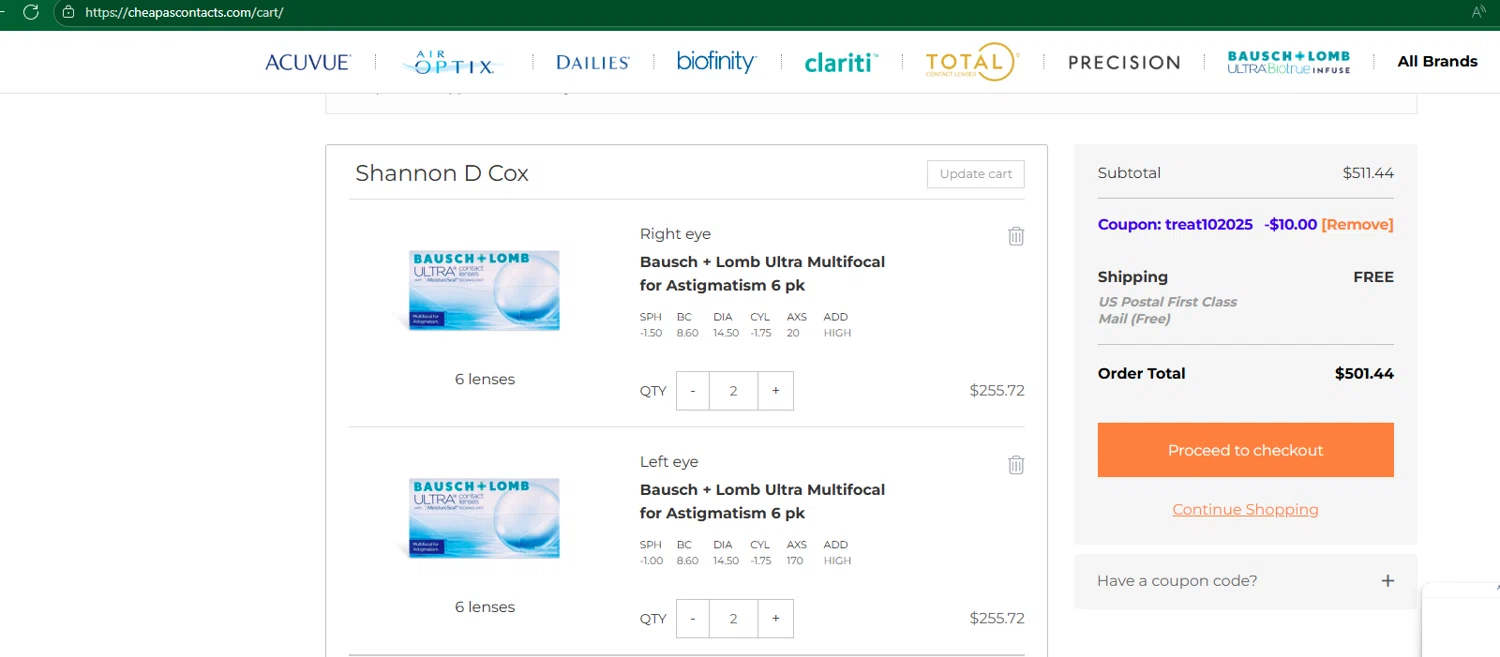Increase Right eye quantity with plus
Screen dimensions: 1500x657
tap(775, 391)
